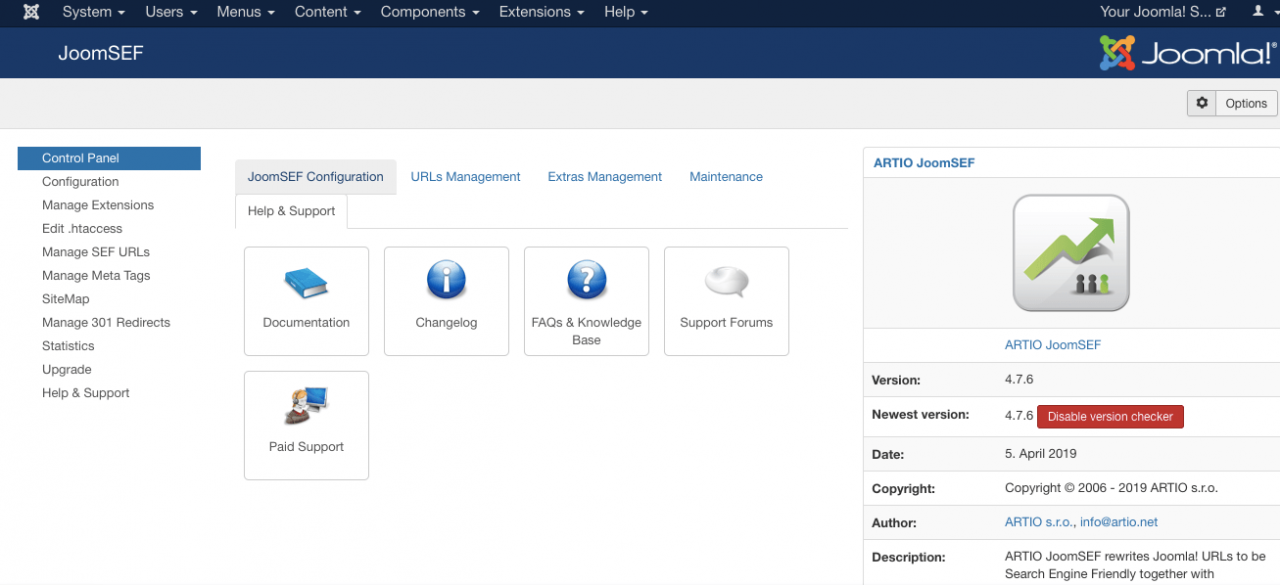Select Control Panel in sidebar
The image size is (1280, 585).
tap(109, 158)
